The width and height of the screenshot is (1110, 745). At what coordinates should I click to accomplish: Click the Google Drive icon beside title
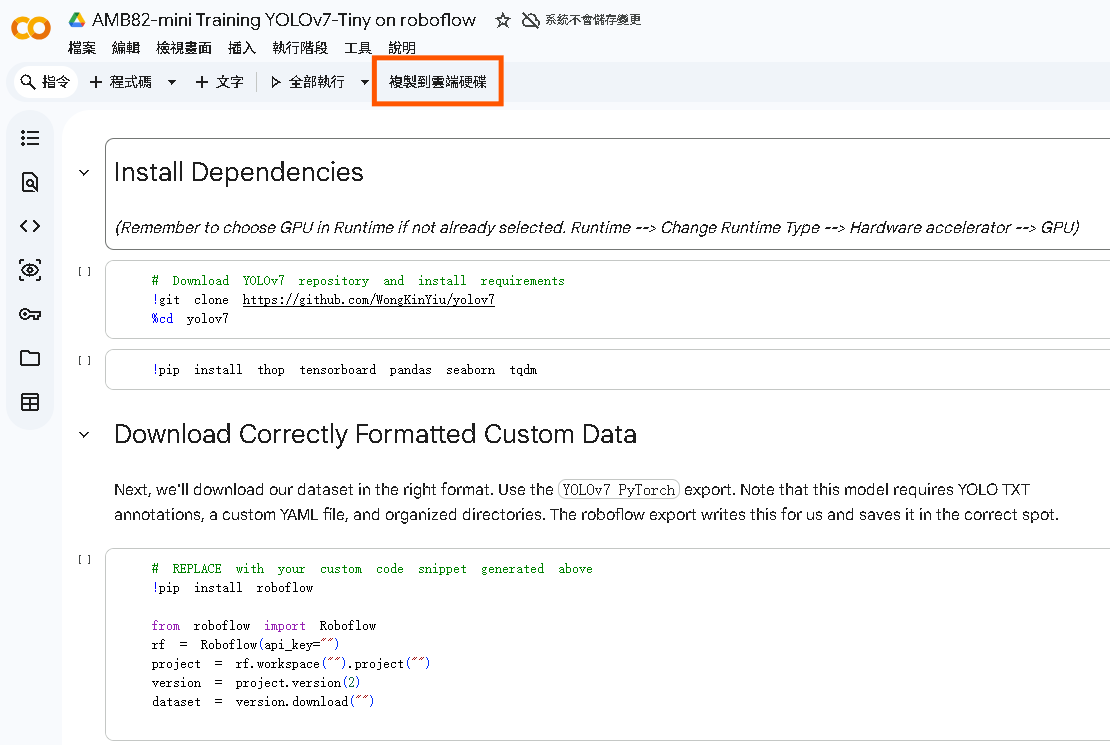(x=77, y=20)
